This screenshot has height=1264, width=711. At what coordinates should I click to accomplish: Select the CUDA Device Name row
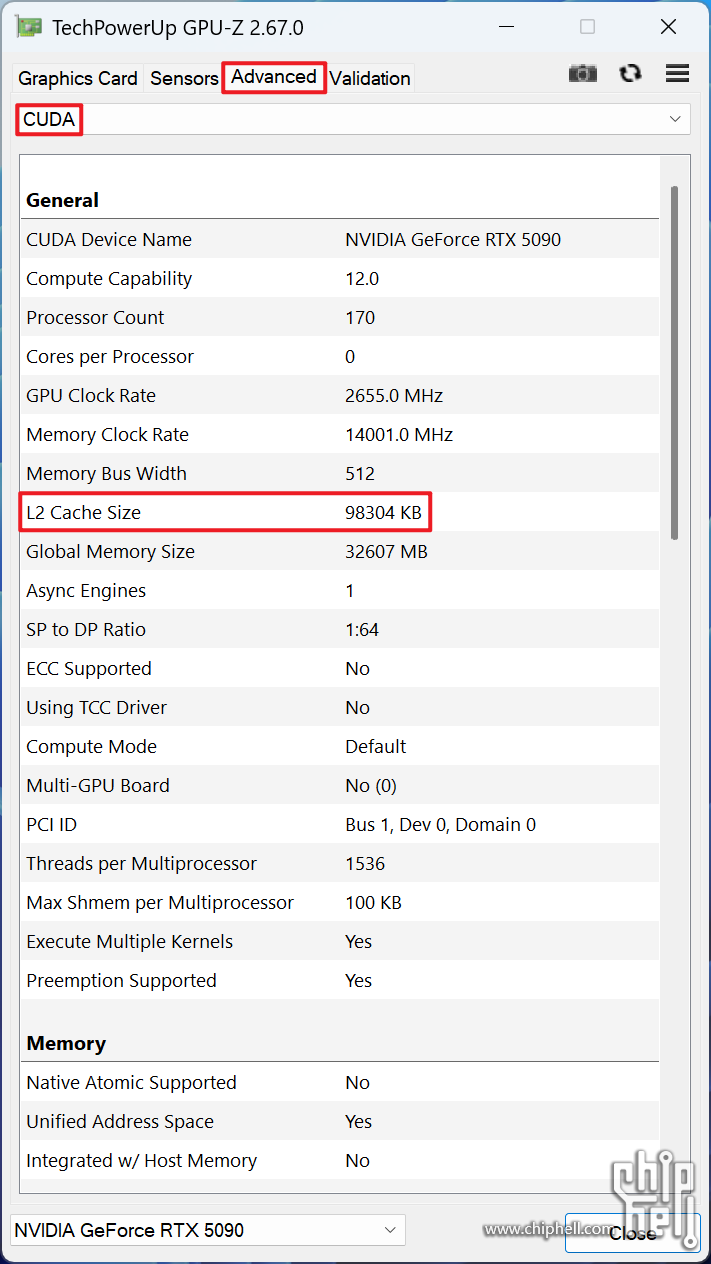tap(341, 240)
